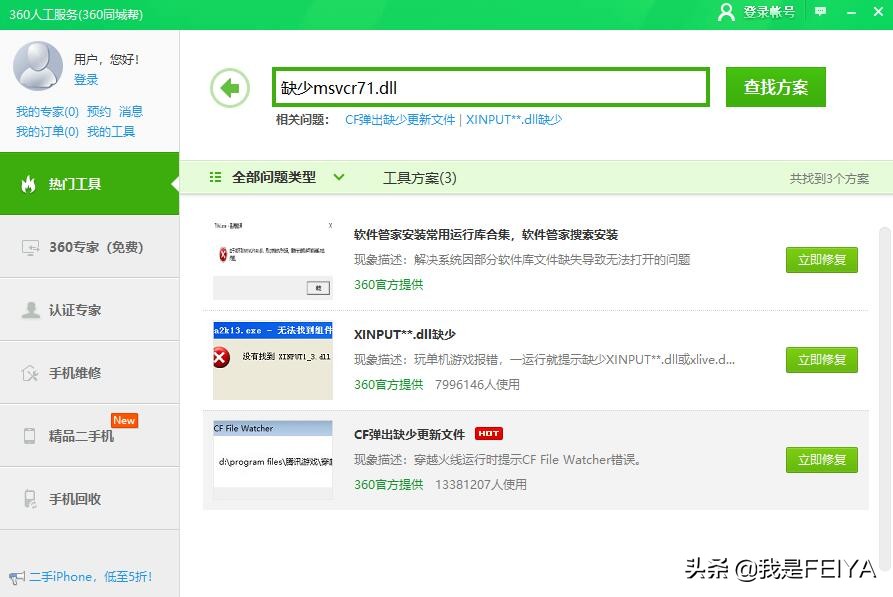
Task: Click the result title XINPUT**.dll缺少
Action: (405, 334)
